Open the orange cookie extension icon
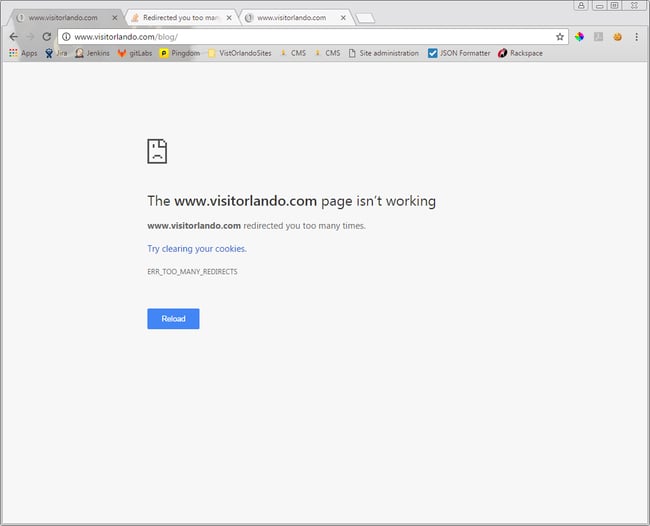Viewport: 650px width, 526px height. 618,37
